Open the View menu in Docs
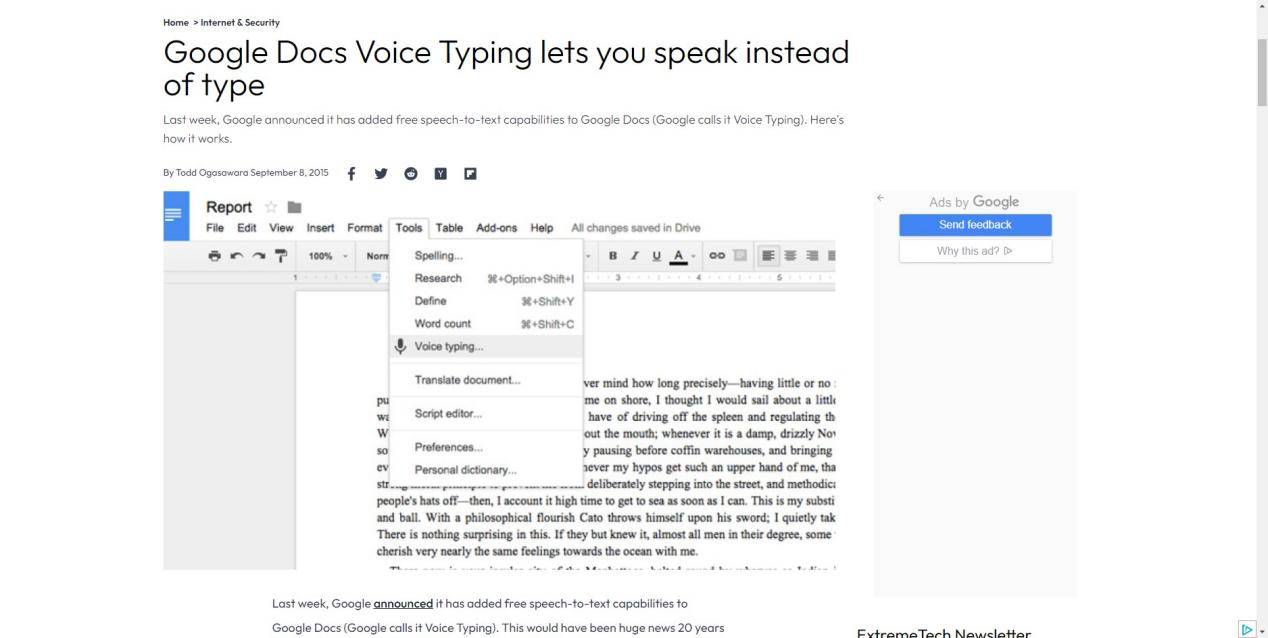This screenshot has width=1268, height=638. point(281,228)
